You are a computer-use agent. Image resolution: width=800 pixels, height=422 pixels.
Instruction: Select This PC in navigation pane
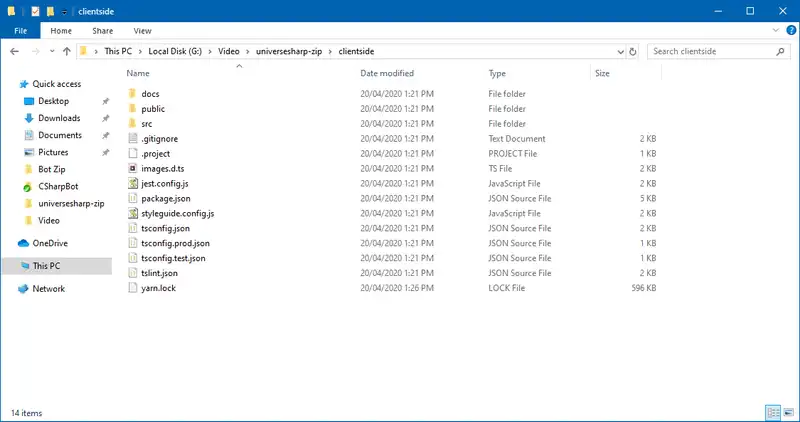pyautogui.click(x=48, y=266)
